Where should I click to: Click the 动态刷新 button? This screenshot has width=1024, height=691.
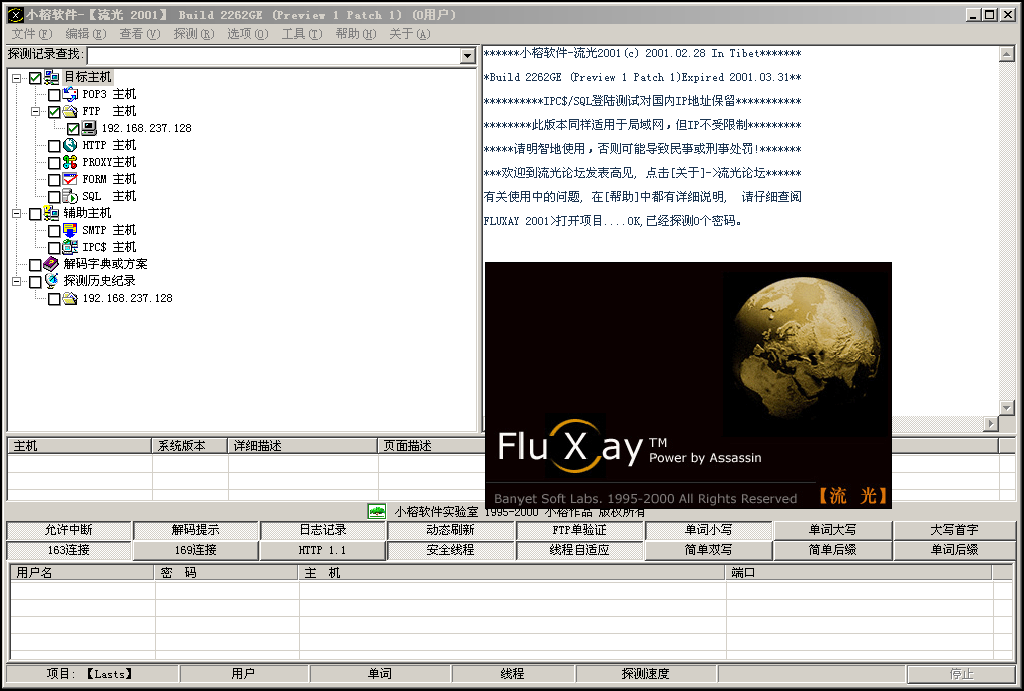(451, 530)
